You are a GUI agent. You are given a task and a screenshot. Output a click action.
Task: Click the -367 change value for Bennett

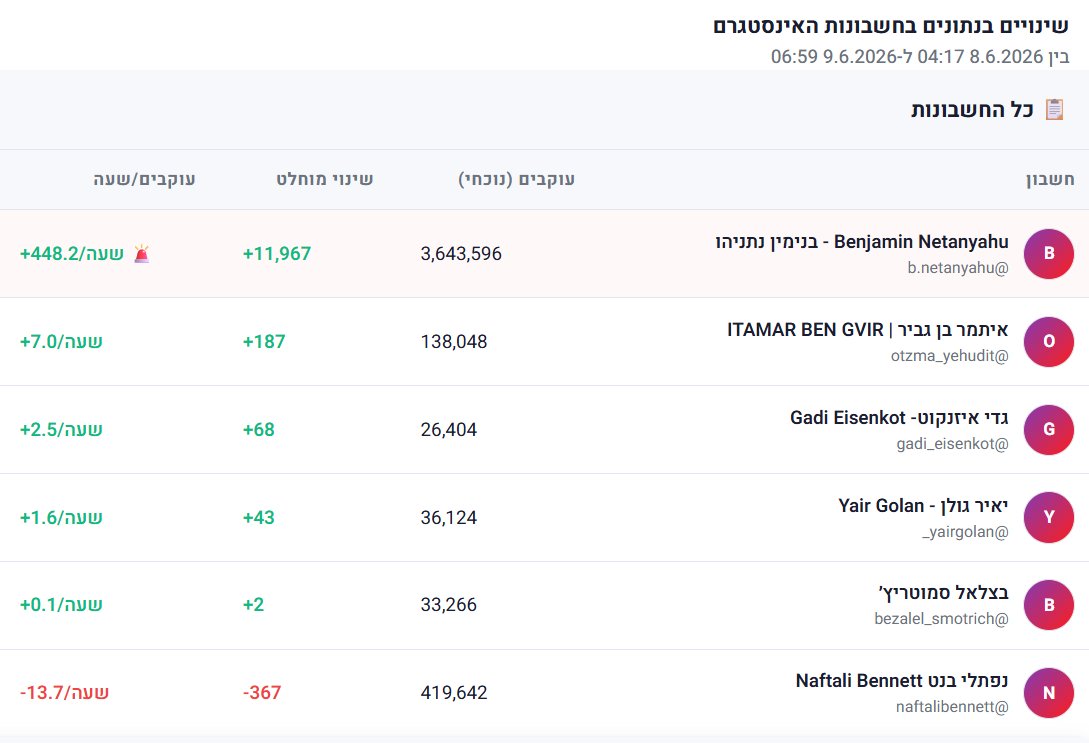pyautogui.click(x=262, y=692)
